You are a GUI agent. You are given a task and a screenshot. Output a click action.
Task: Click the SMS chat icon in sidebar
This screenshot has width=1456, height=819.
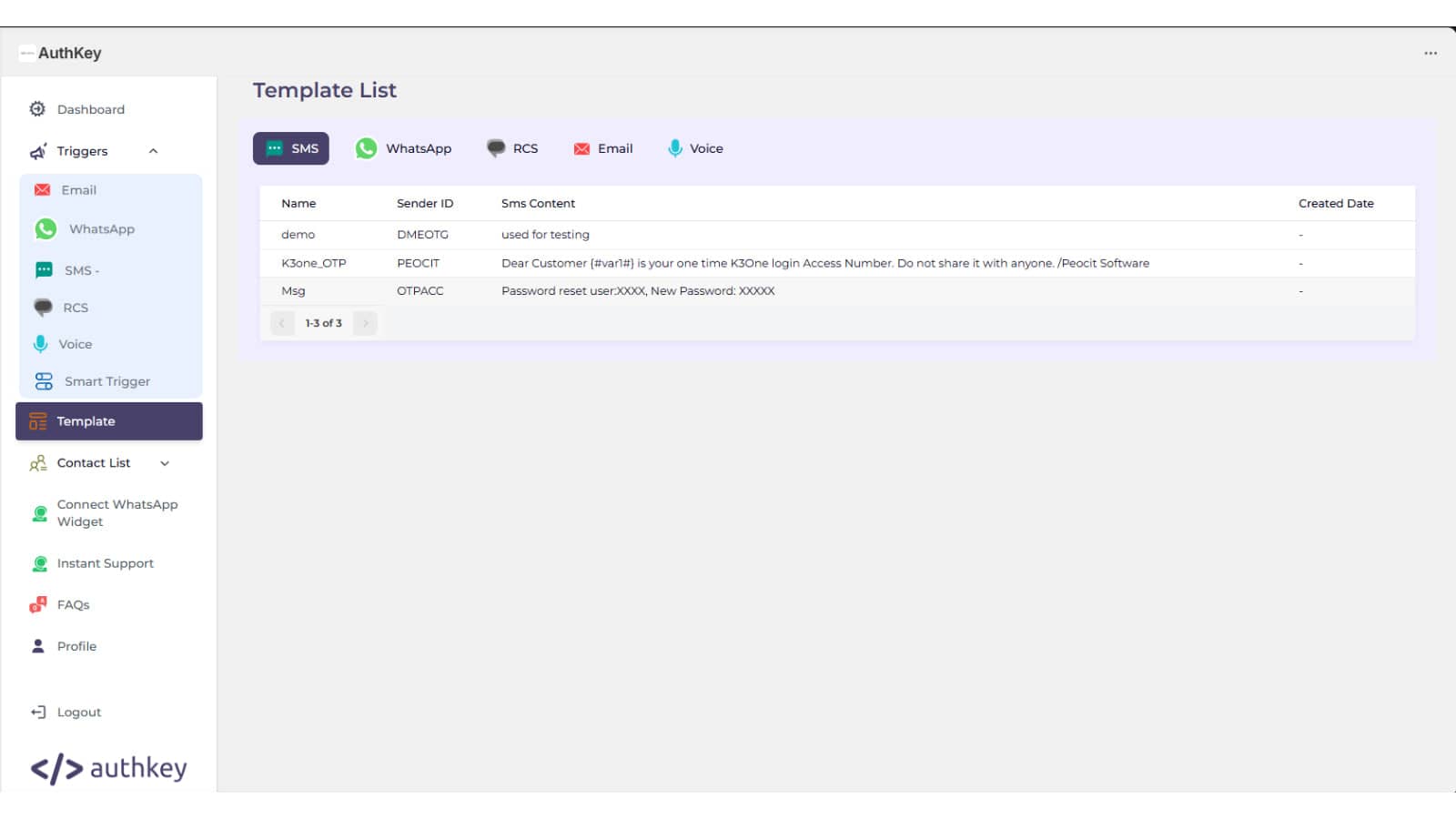(x=44, y=270)
